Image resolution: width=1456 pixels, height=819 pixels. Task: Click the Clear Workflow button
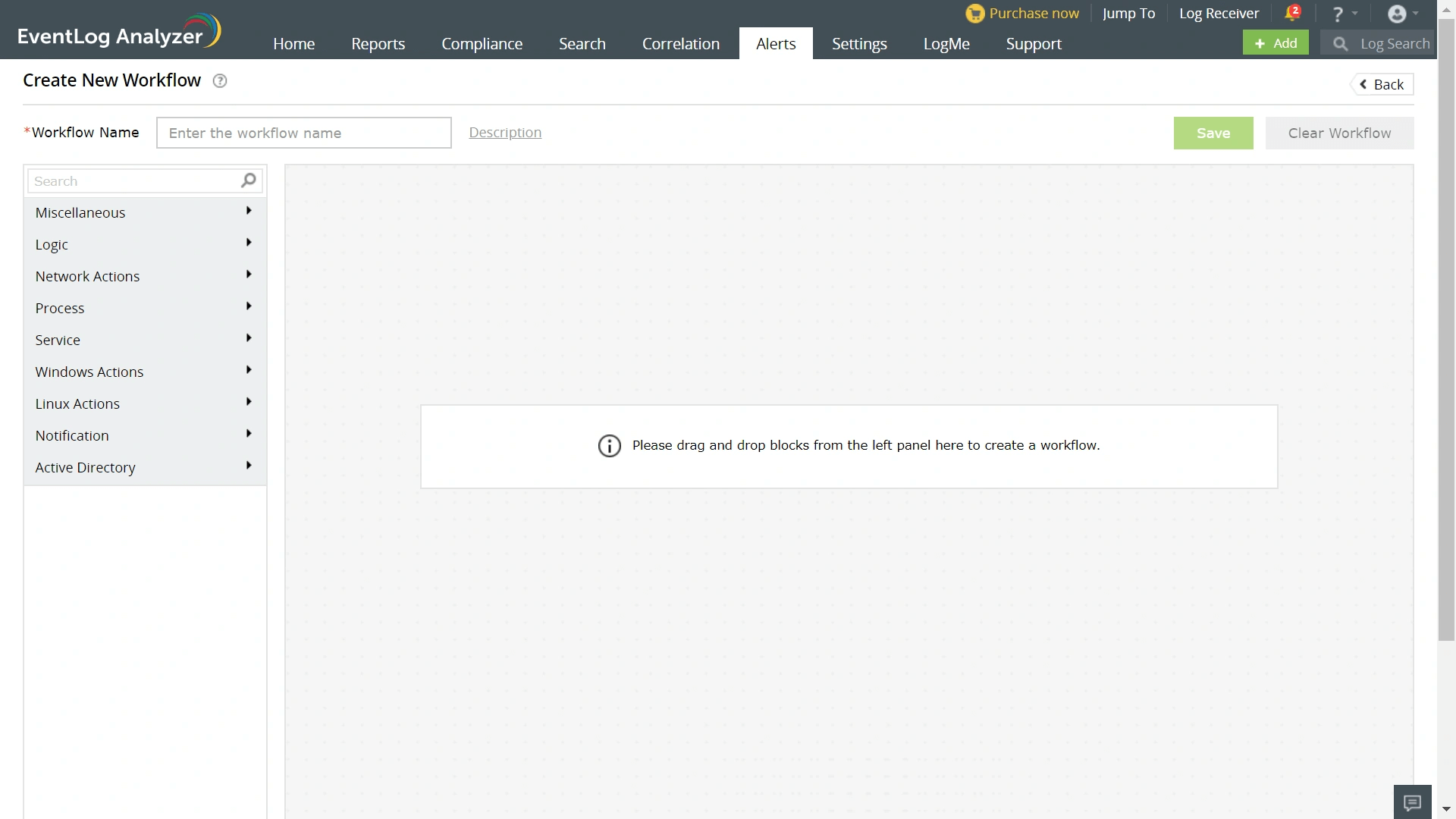(1339, 133)
